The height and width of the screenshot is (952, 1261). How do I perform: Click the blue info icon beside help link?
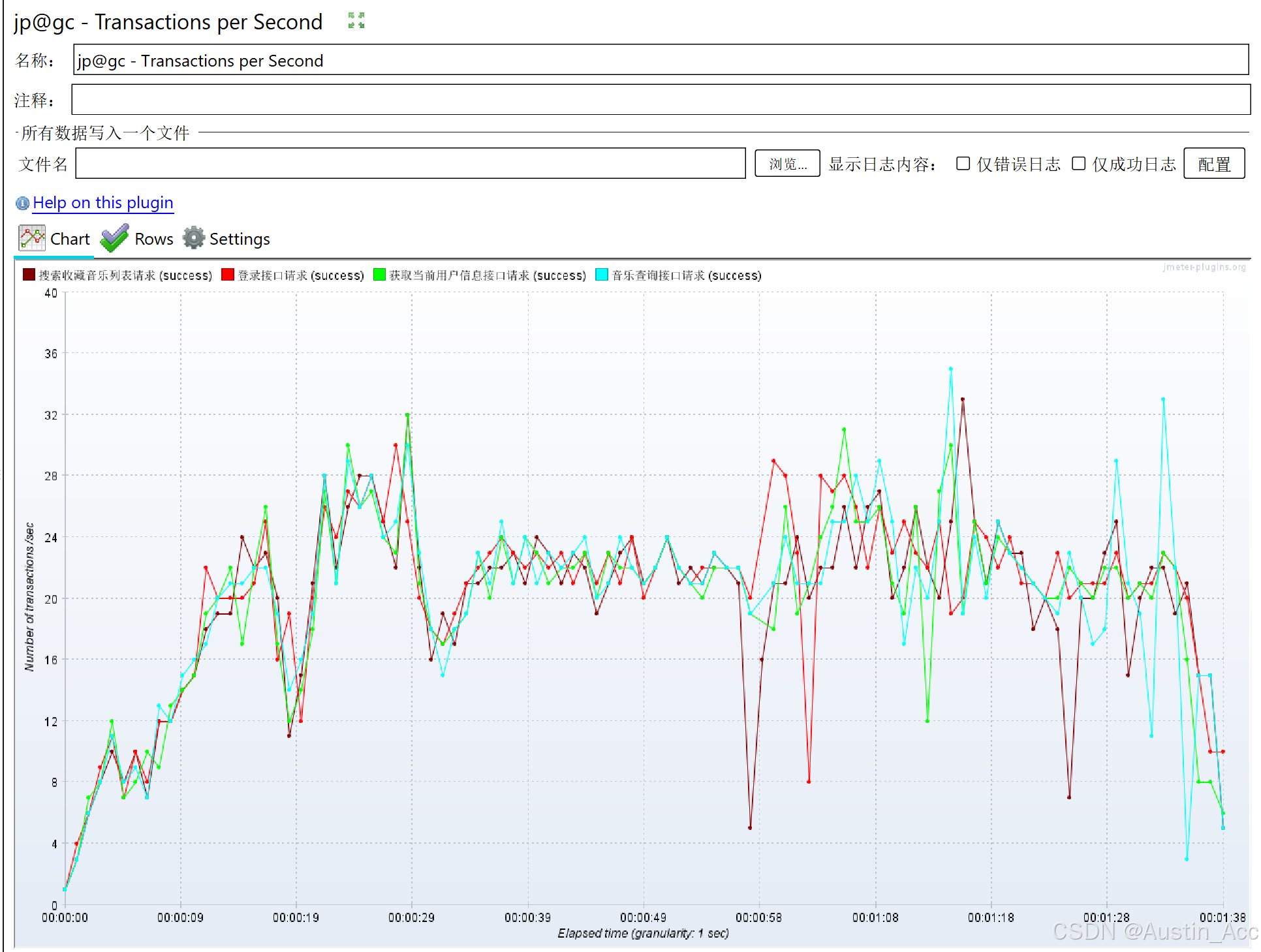pyautogui.click(x=22, y=204)
